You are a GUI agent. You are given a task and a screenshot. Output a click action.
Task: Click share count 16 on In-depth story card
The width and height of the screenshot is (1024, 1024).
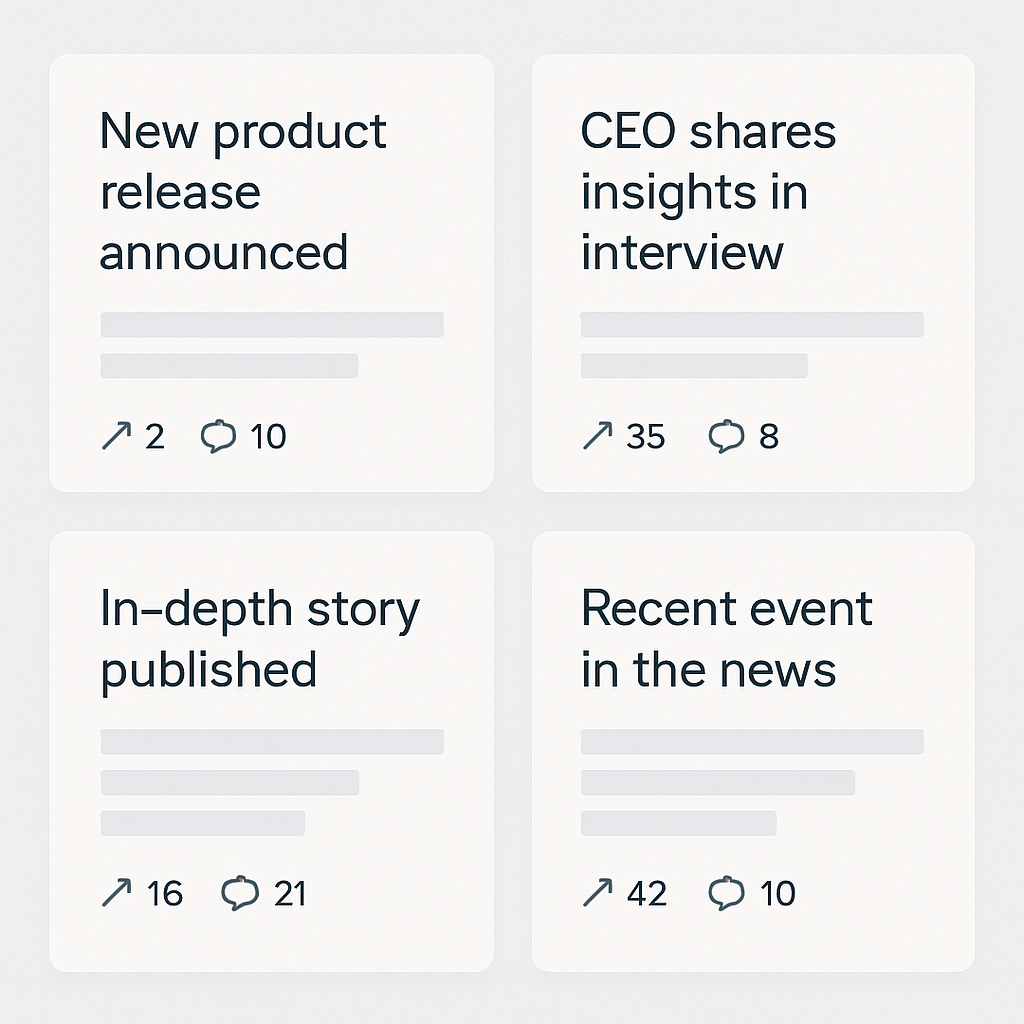(x=165, y=893)
